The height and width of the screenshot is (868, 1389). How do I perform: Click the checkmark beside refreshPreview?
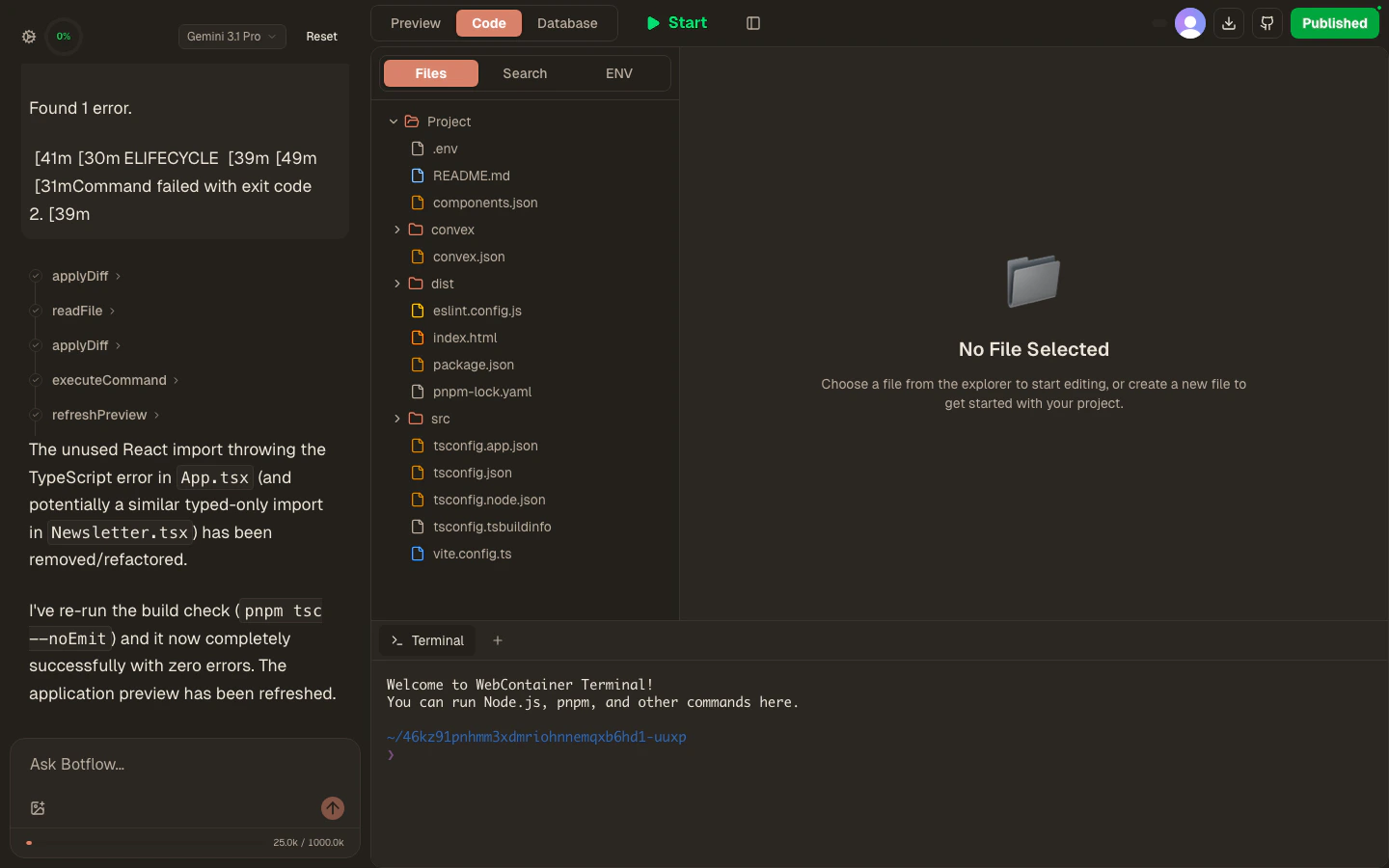36,415
